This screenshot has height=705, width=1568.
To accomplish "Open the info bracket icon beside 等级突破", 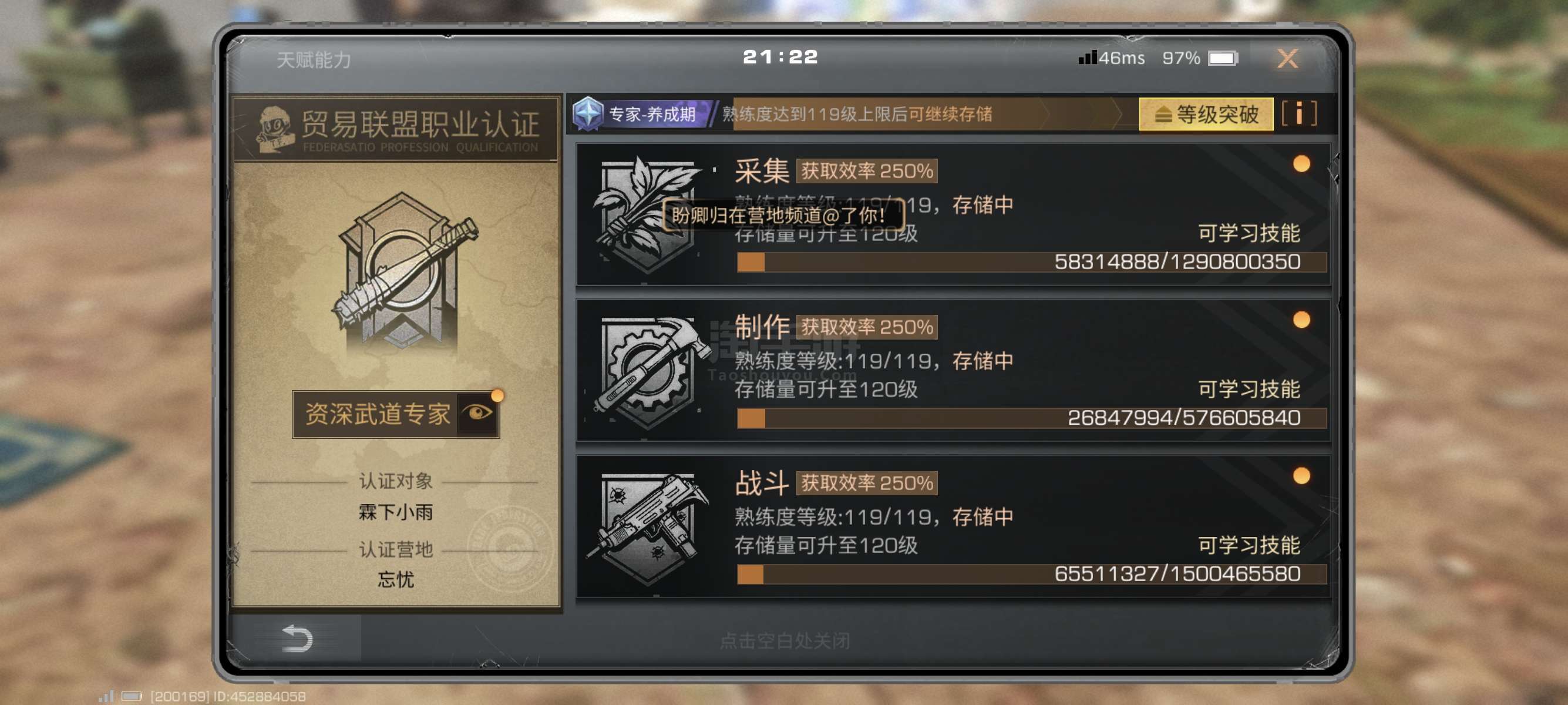I will (x=1299, y=114).
